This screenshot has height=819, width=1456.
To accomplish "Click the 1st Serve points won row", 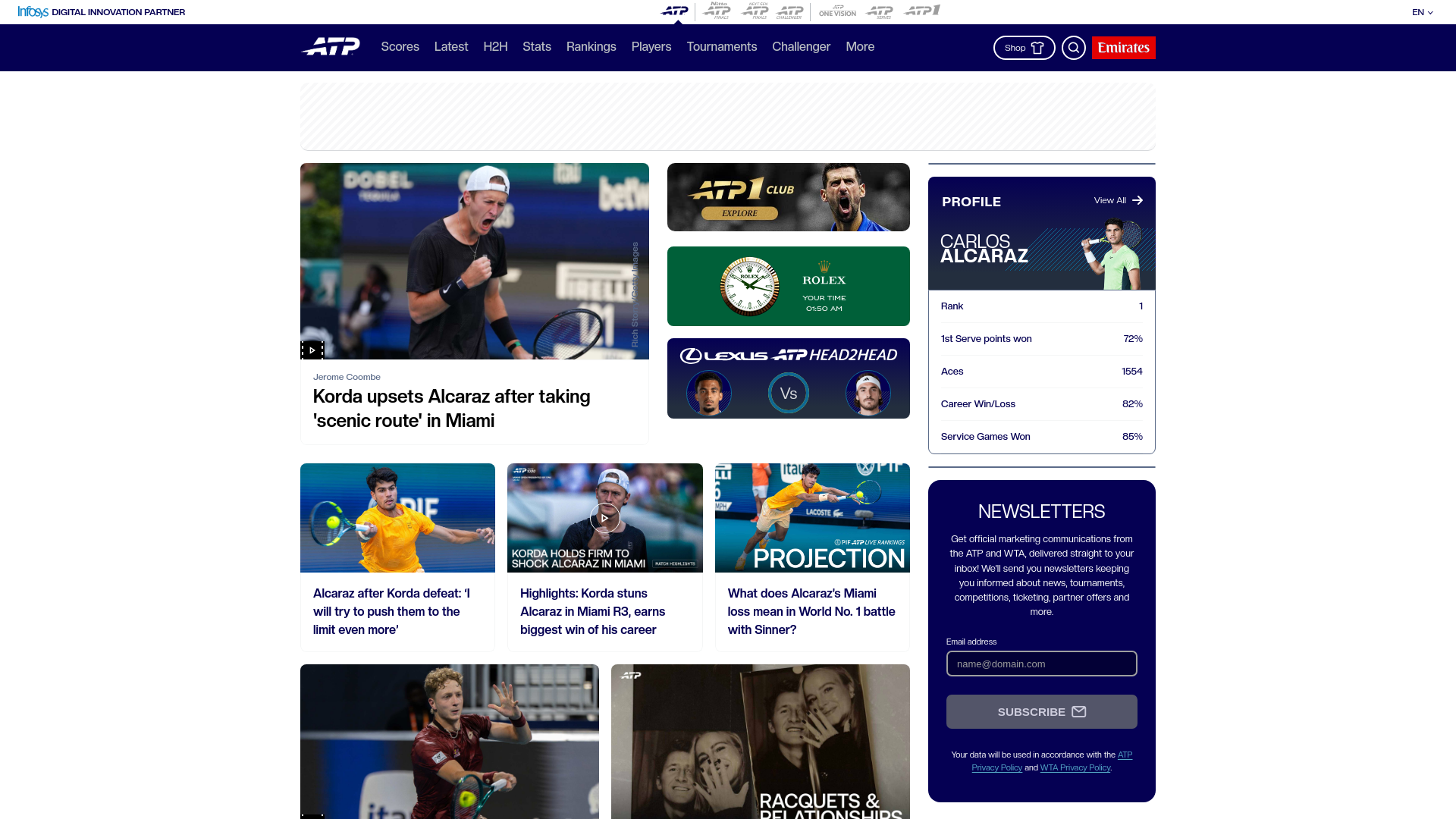I will point(1041,339).
